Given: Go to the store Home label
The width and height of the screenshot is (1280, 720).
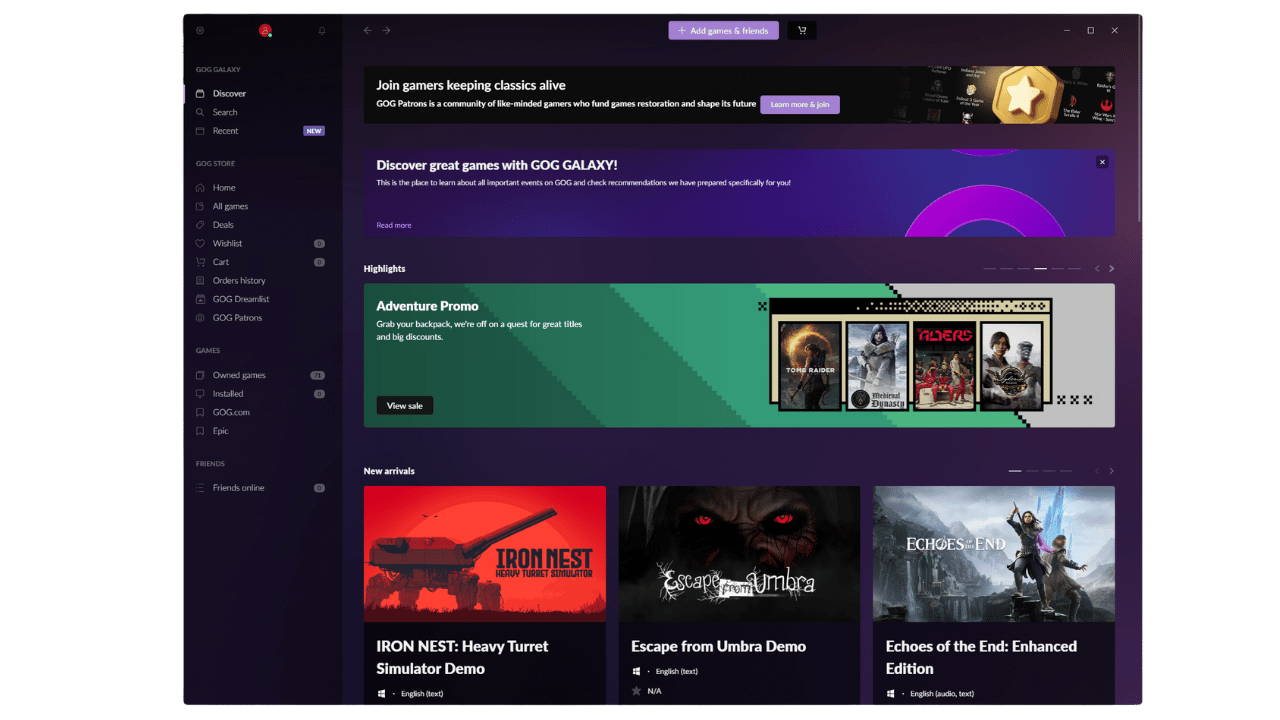Looking at the screenshot, I should [x=224, y=188].
